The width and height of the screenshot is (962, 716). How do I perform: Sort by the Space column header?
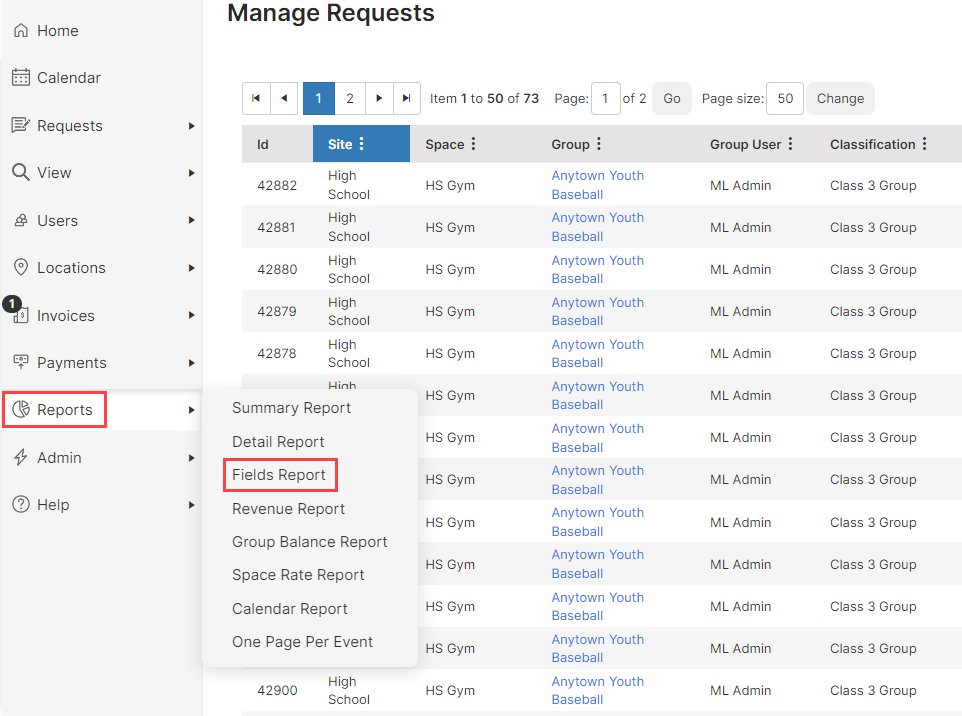(x=445, y=144)
